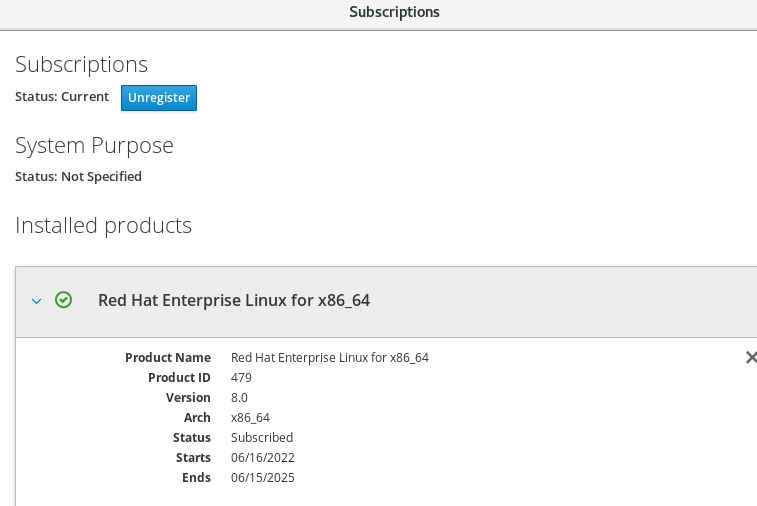Click the Version label
Viewport: 757px width, 506px height.
188,398
